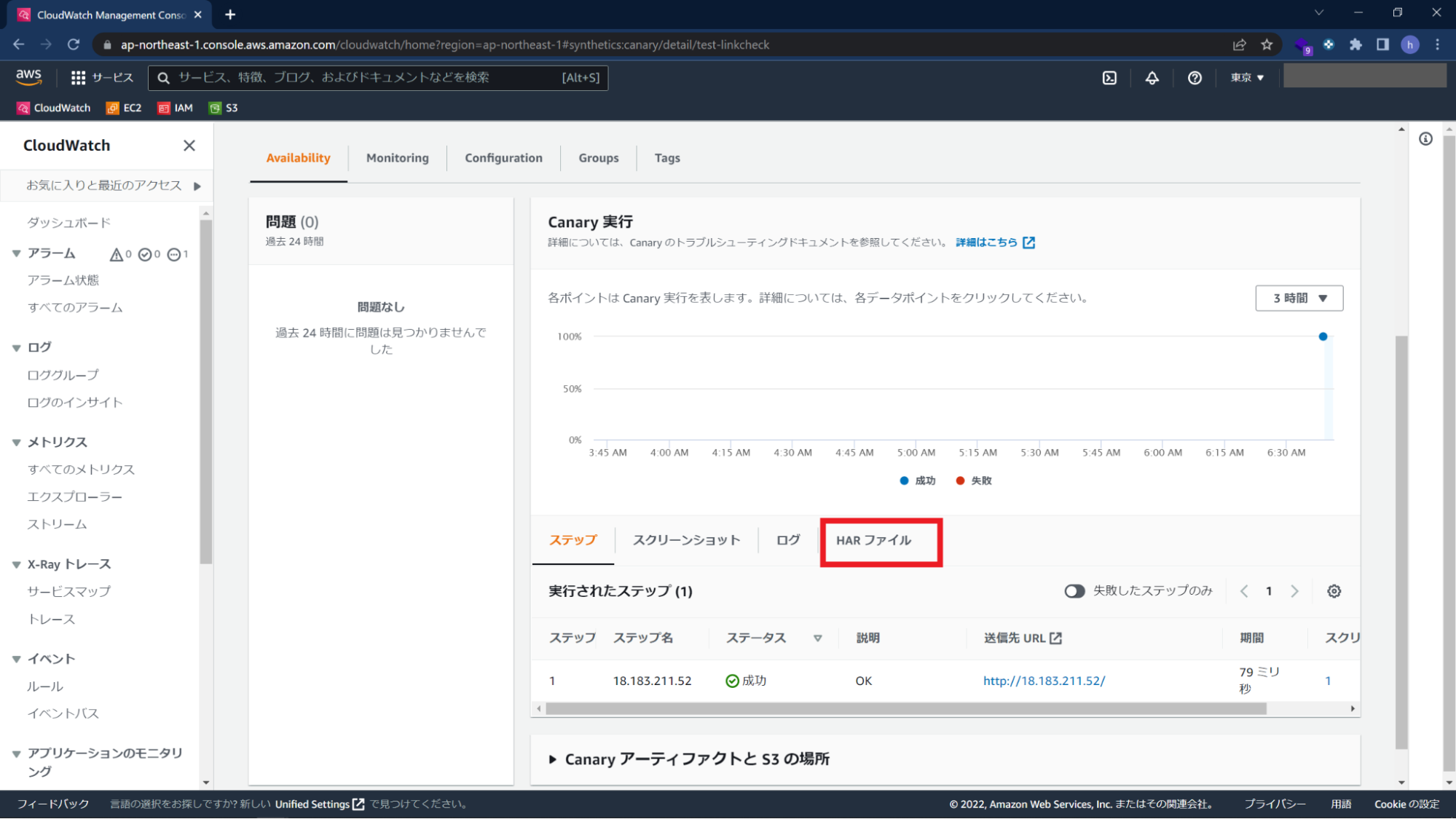This screenshot has height=819, width=1456.
Task: Open EC2 favorite shortcut
Action: click(x=124, y=108)
